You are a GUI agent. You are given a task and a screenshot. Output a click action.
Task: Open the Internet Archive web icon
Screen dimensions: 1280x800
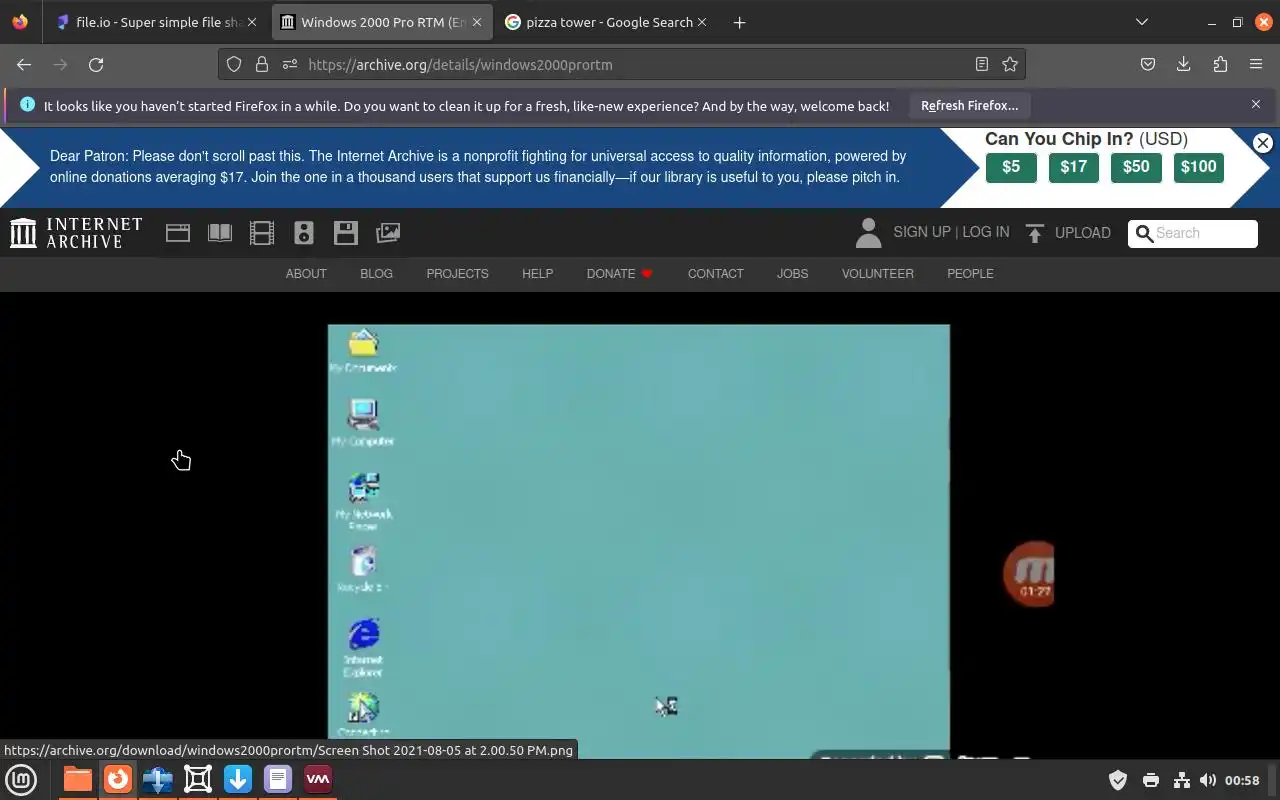point(178,233)
